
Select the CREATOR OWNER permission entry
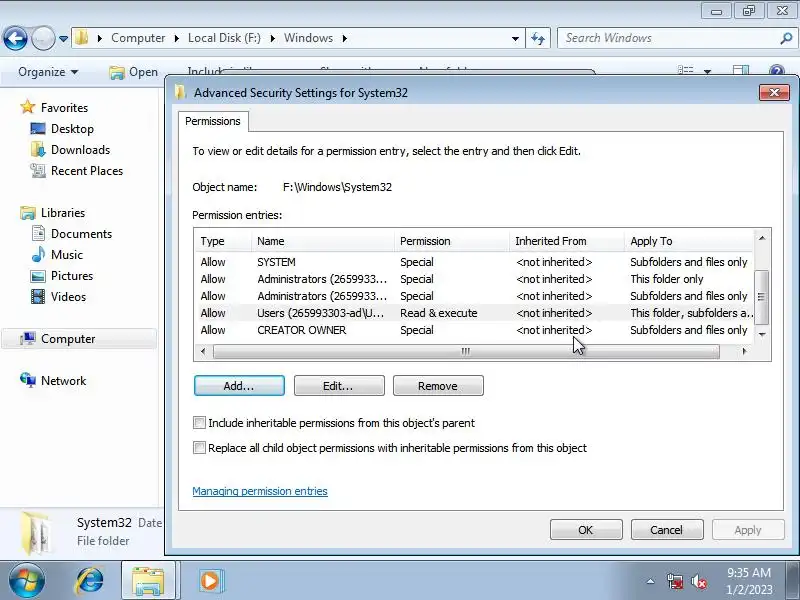pyautogui.click(x=474, y=330)
